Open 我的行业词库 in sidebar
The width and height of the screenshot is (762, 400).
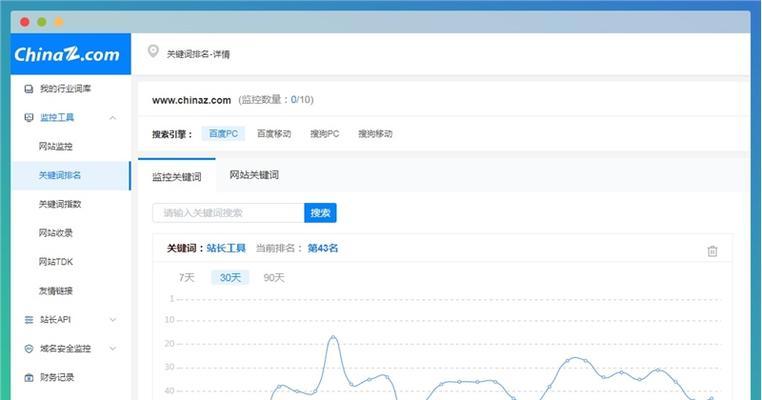click(65, 88)
